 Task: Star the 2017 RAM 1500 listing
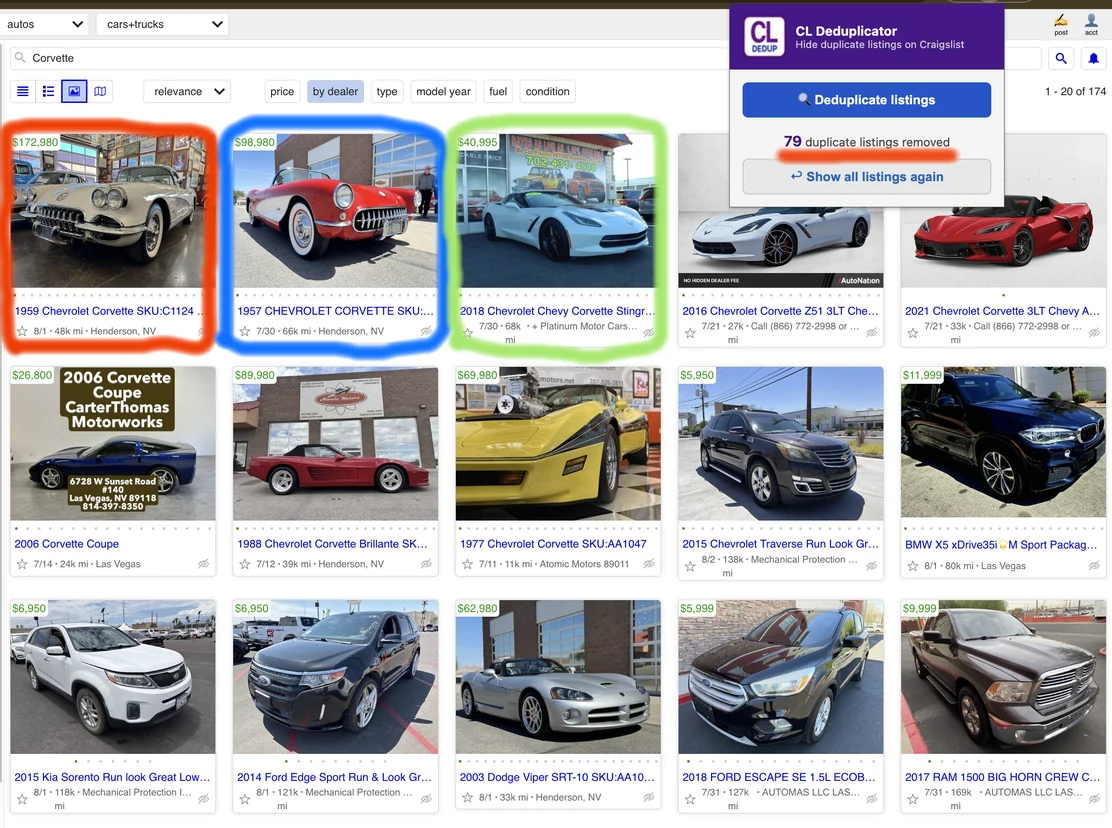913,799
